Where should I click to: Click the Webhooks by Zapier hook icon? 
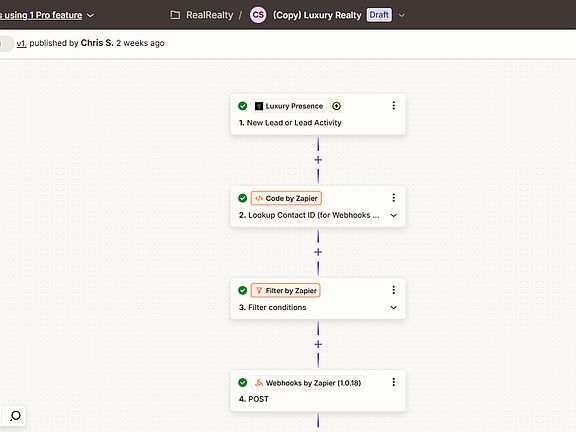pyautogui.click(x=259, y=383)
